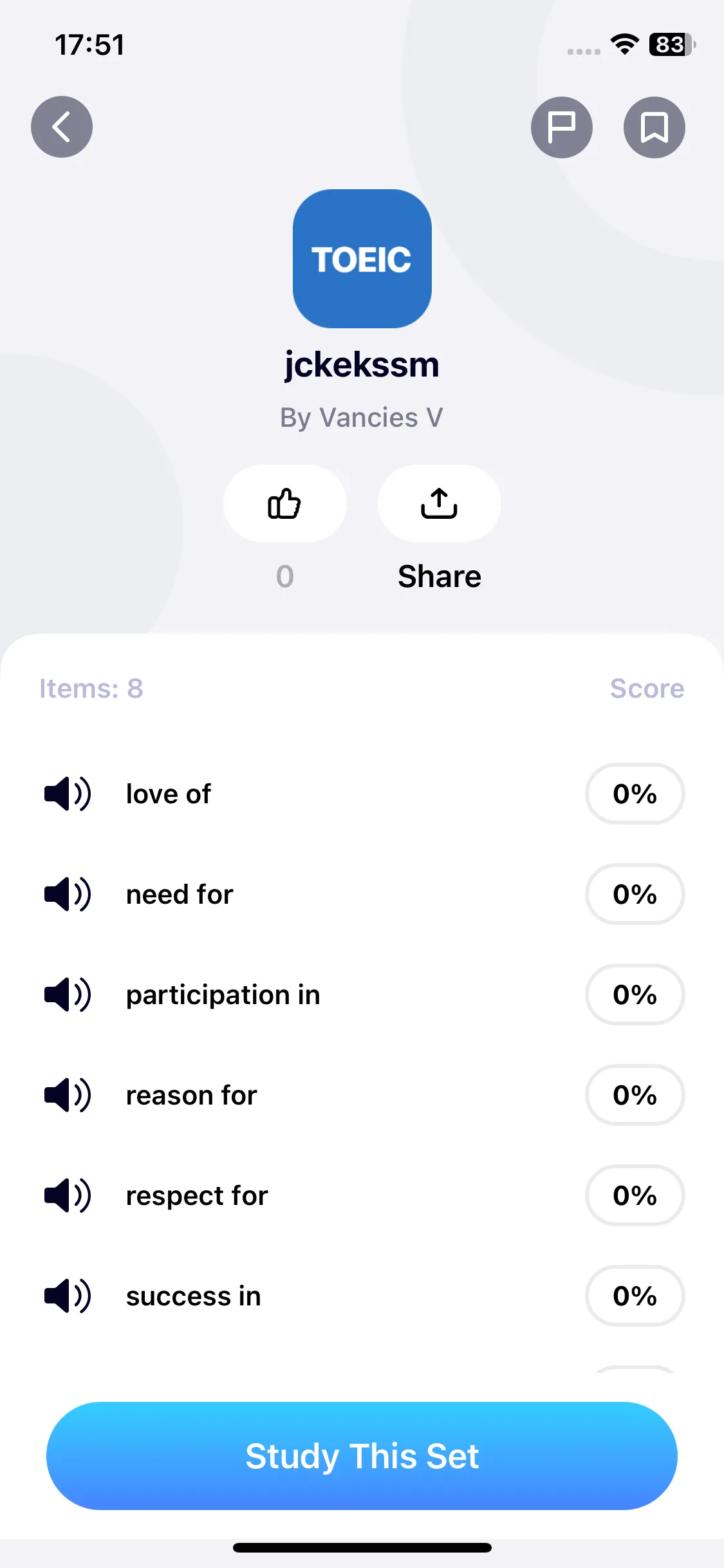Play audio for "love of"
The height and width of the screenshot is (1568, 724).
68,794
